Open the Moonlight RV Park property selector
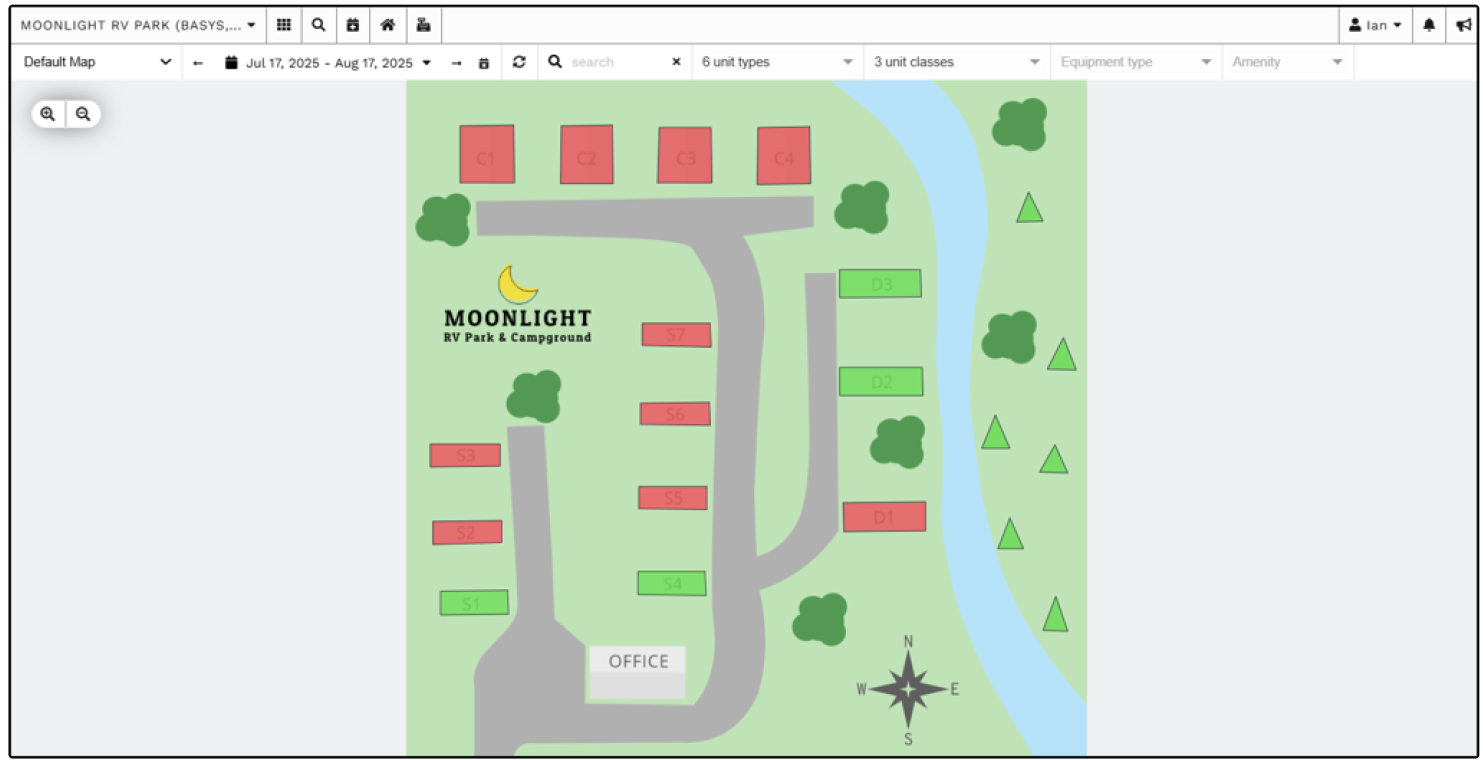The image size is (1483, 760). coord(135,24)
